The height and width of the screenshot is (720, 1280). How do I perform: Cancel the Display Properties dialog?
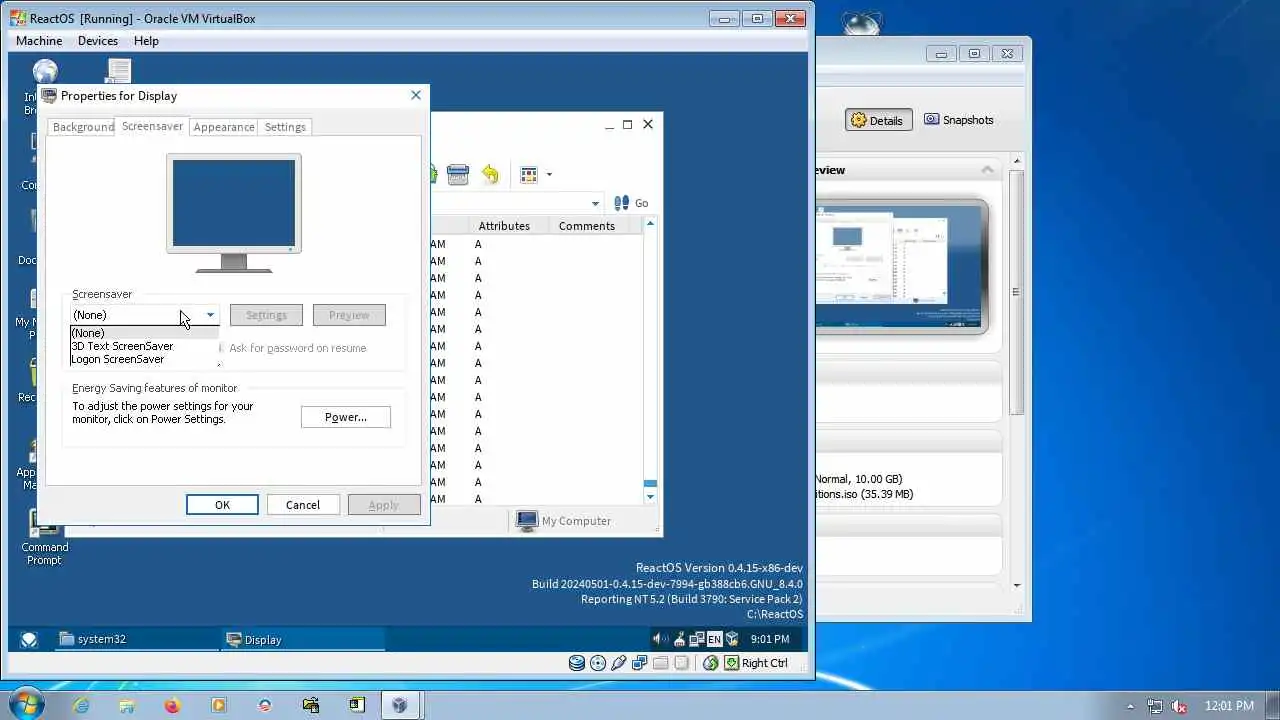tap(303, 505)
